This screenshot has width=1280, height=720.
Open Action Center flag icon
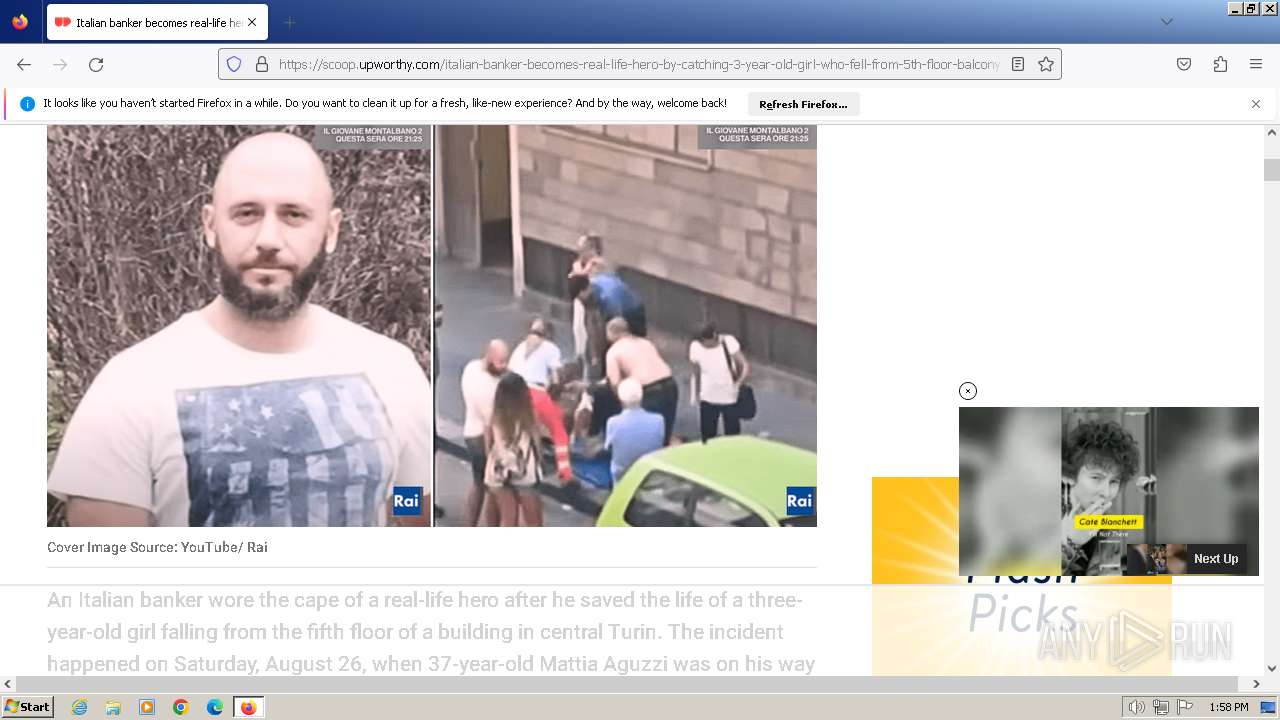click(x=1185, y=707)
